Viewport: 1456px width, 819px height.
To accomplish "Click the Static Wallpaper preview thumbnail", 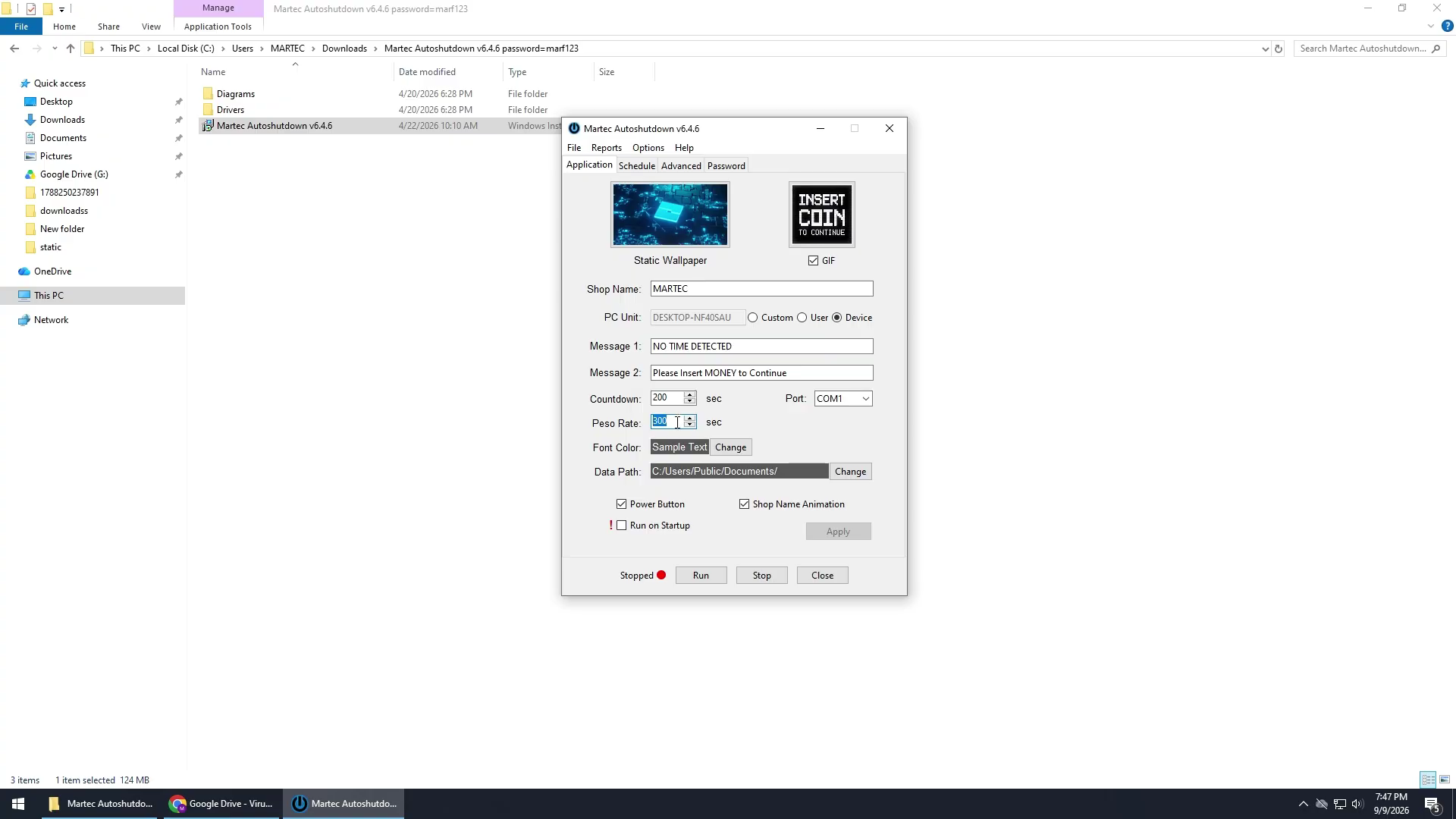I will (670, 215).
